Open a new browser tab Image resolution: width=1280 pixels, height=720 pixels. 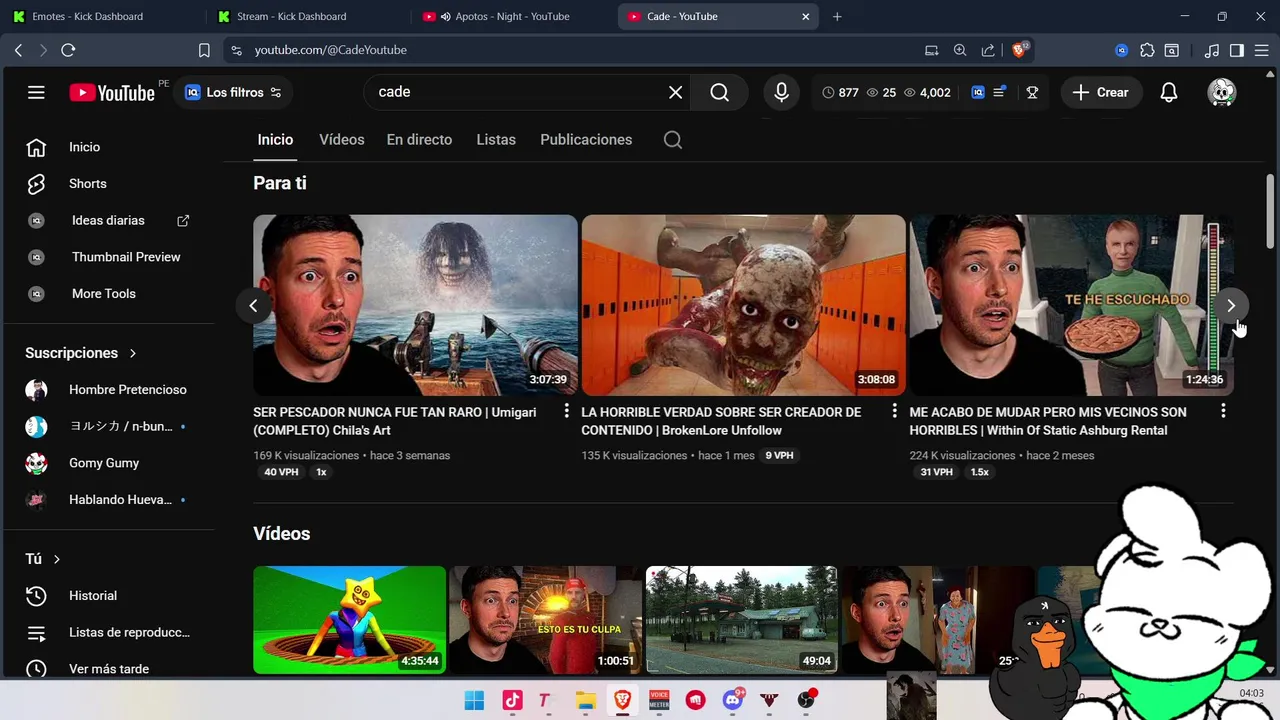click(837, 16)
